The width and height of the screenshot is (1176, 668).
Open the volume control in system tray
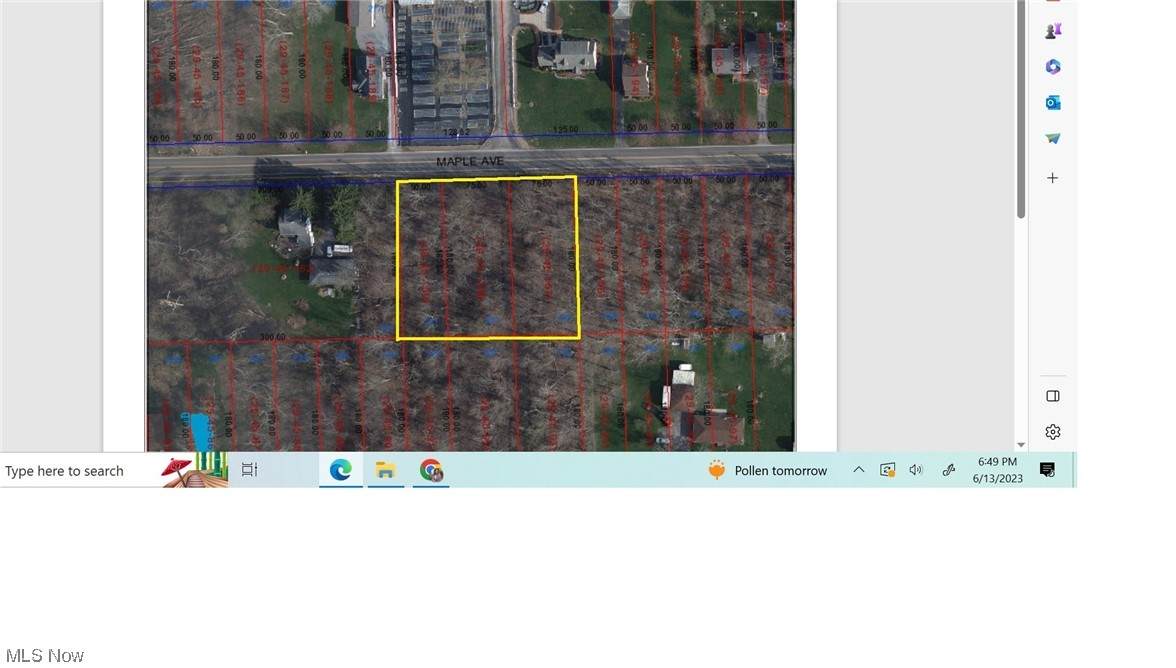pos(915,470)
